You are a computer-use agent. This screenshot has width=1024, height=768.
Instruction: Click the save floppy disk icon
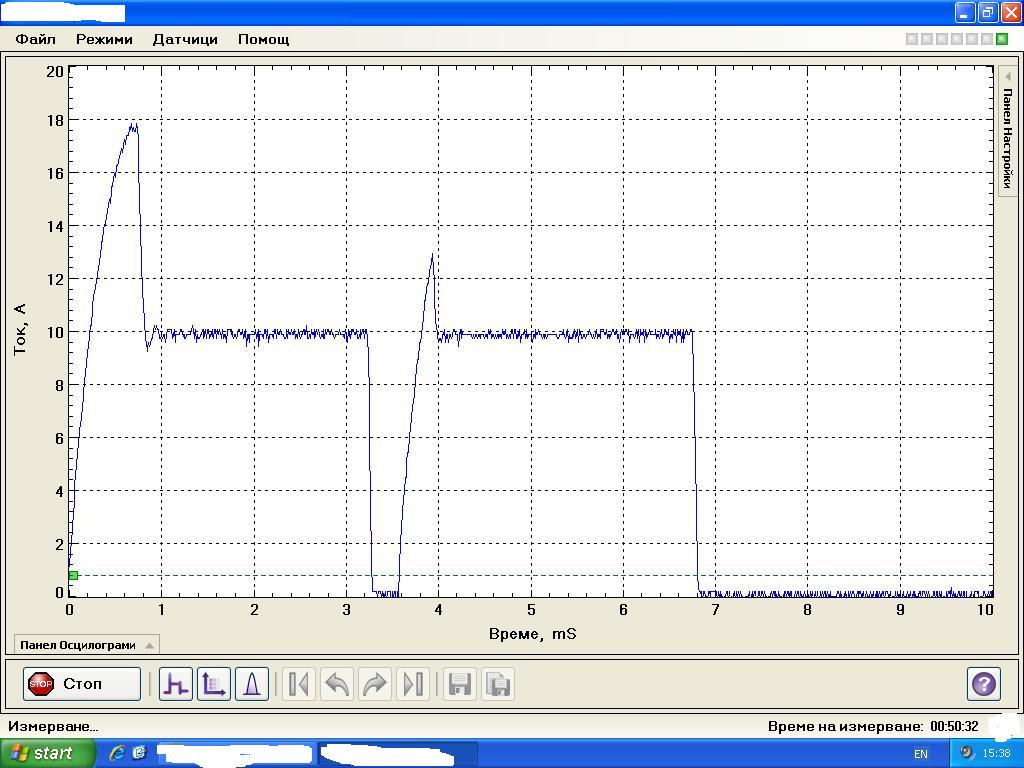coord(460,684)
